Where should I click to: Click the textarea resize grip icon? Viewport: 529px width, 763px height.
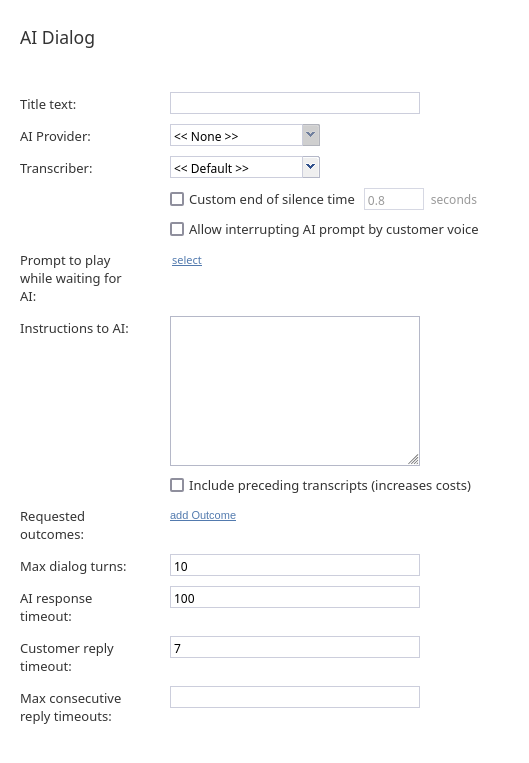(x=413, y=459)
